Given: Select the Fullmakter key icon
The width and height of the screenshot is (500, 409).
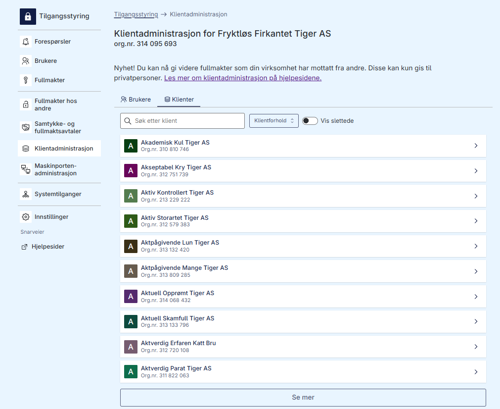Looking at the screenshot, I should tap(26, 80).
